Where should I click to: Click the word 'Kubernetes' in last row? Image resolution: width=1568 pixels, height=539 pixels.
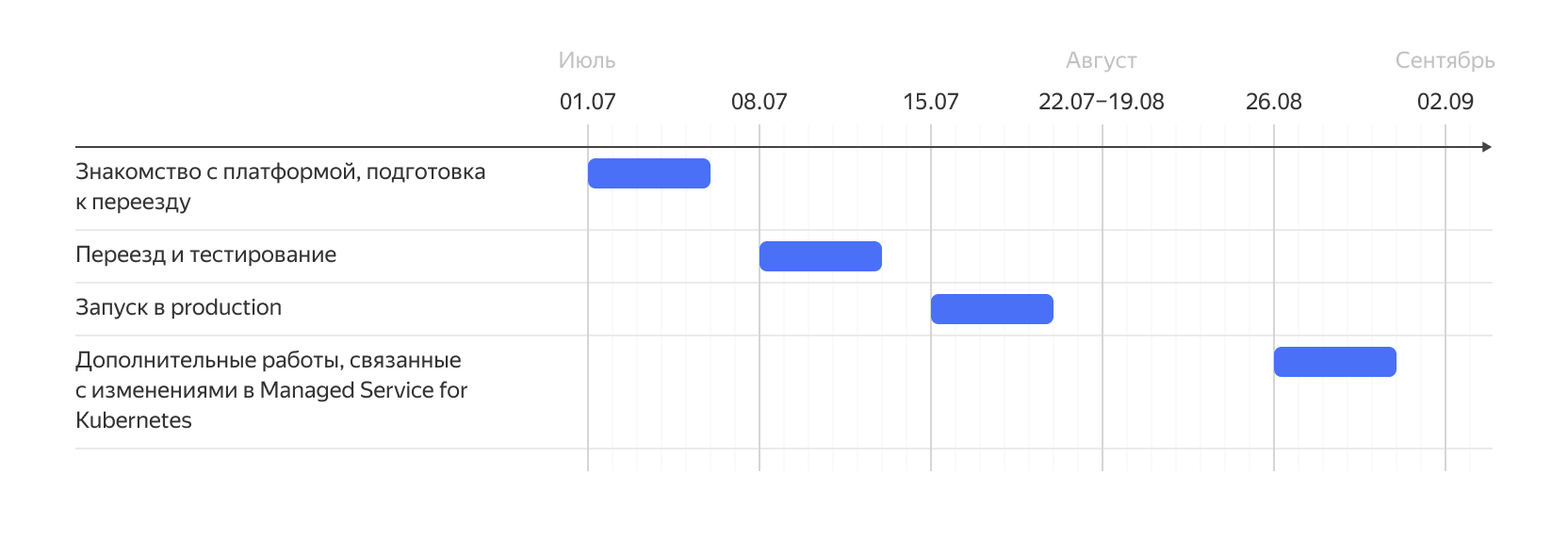(x=133, y=420)
